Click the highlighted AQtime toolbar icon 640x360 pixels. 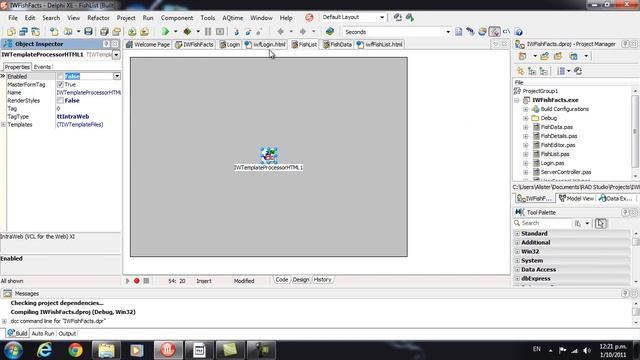pos(494,31)
